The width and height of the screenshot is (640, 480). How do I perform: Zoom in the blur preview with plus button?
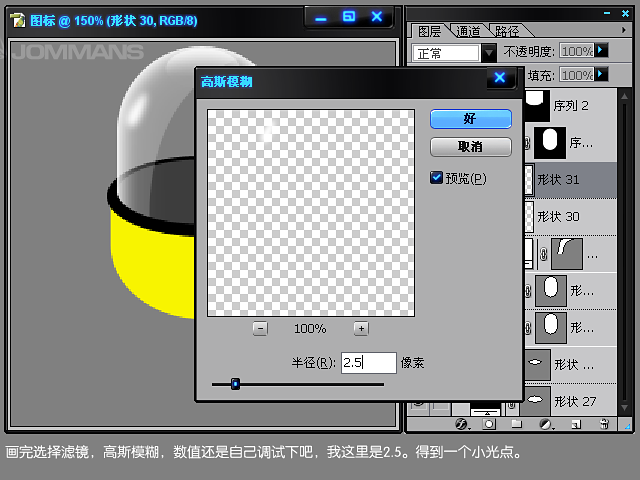(x=361, y=328)
